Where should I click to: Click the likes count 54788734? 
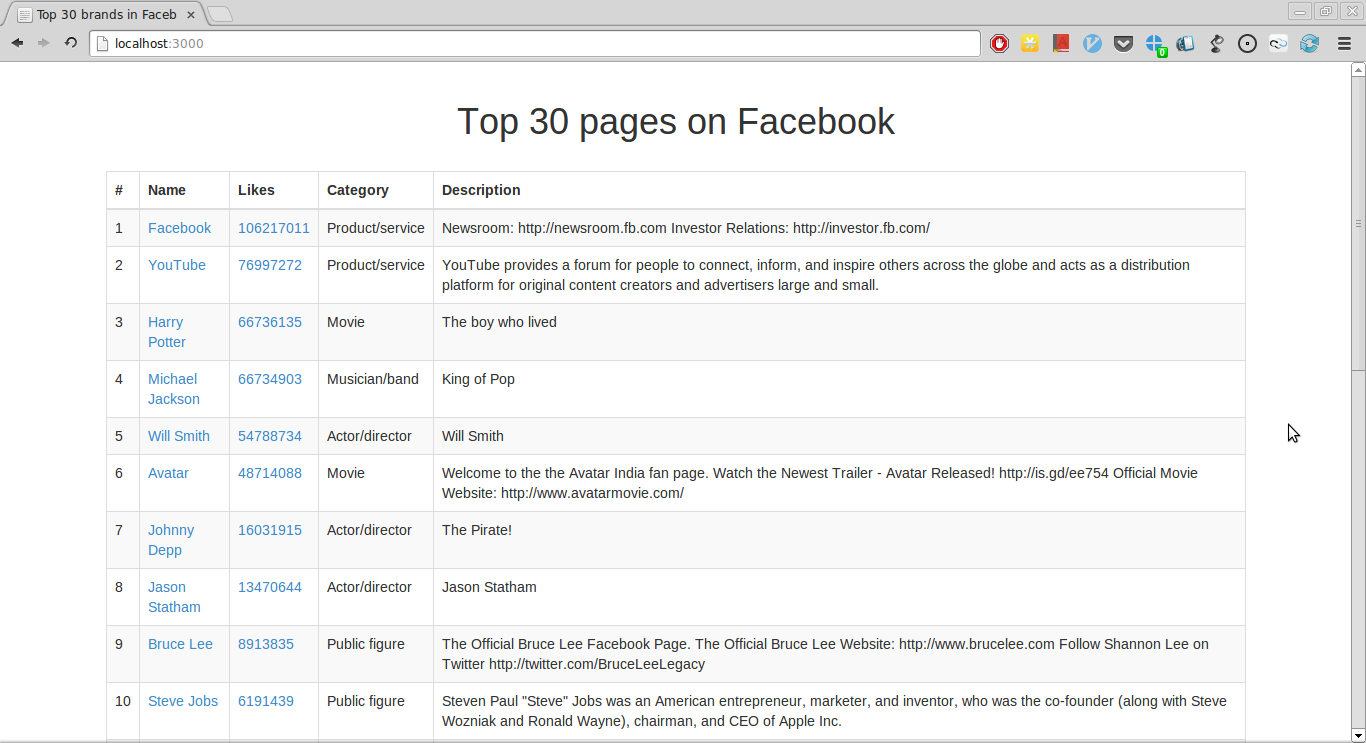pyautogui.click(x=270, y=436)
